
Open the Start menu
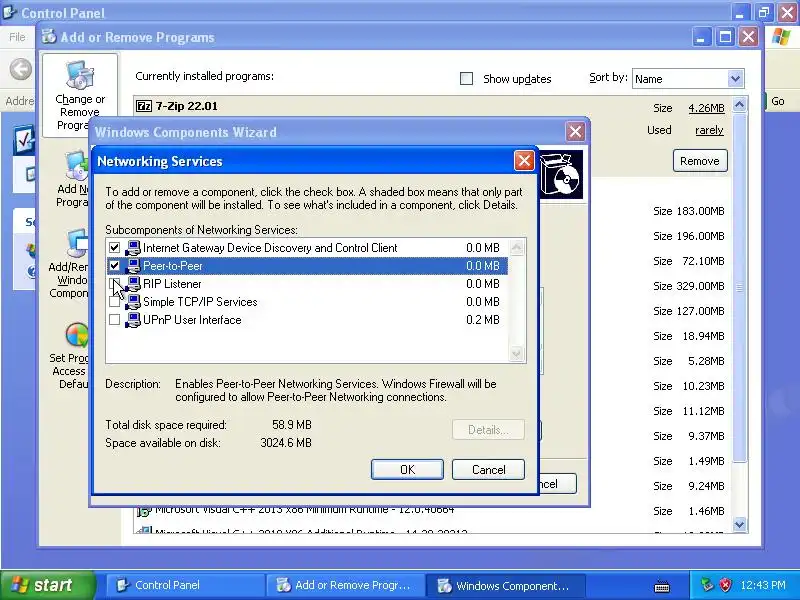pos(47,585)
